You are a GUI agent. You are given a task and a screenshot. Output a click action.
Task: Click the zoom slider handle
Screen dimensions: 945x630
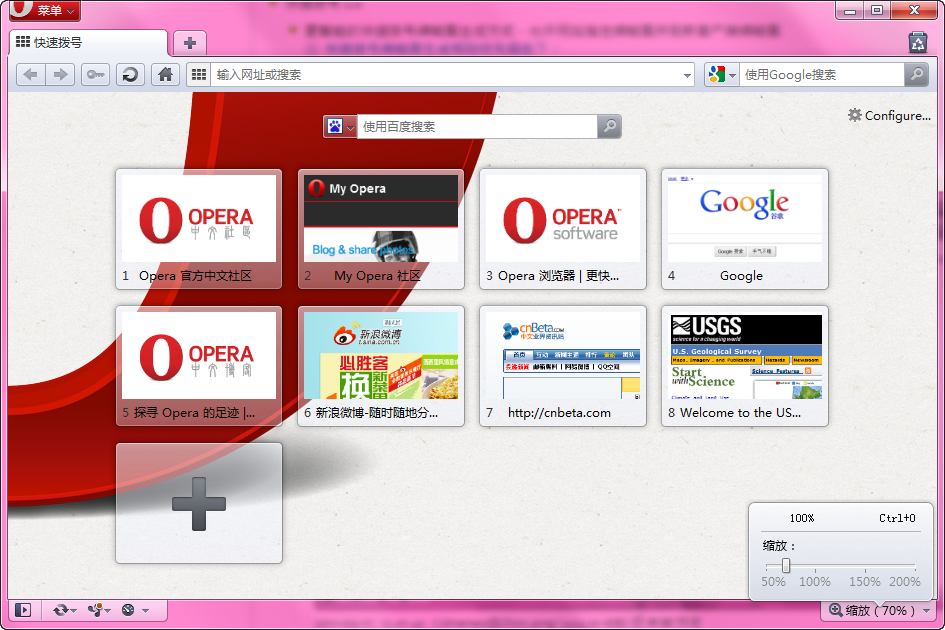[x=786, y=565]
